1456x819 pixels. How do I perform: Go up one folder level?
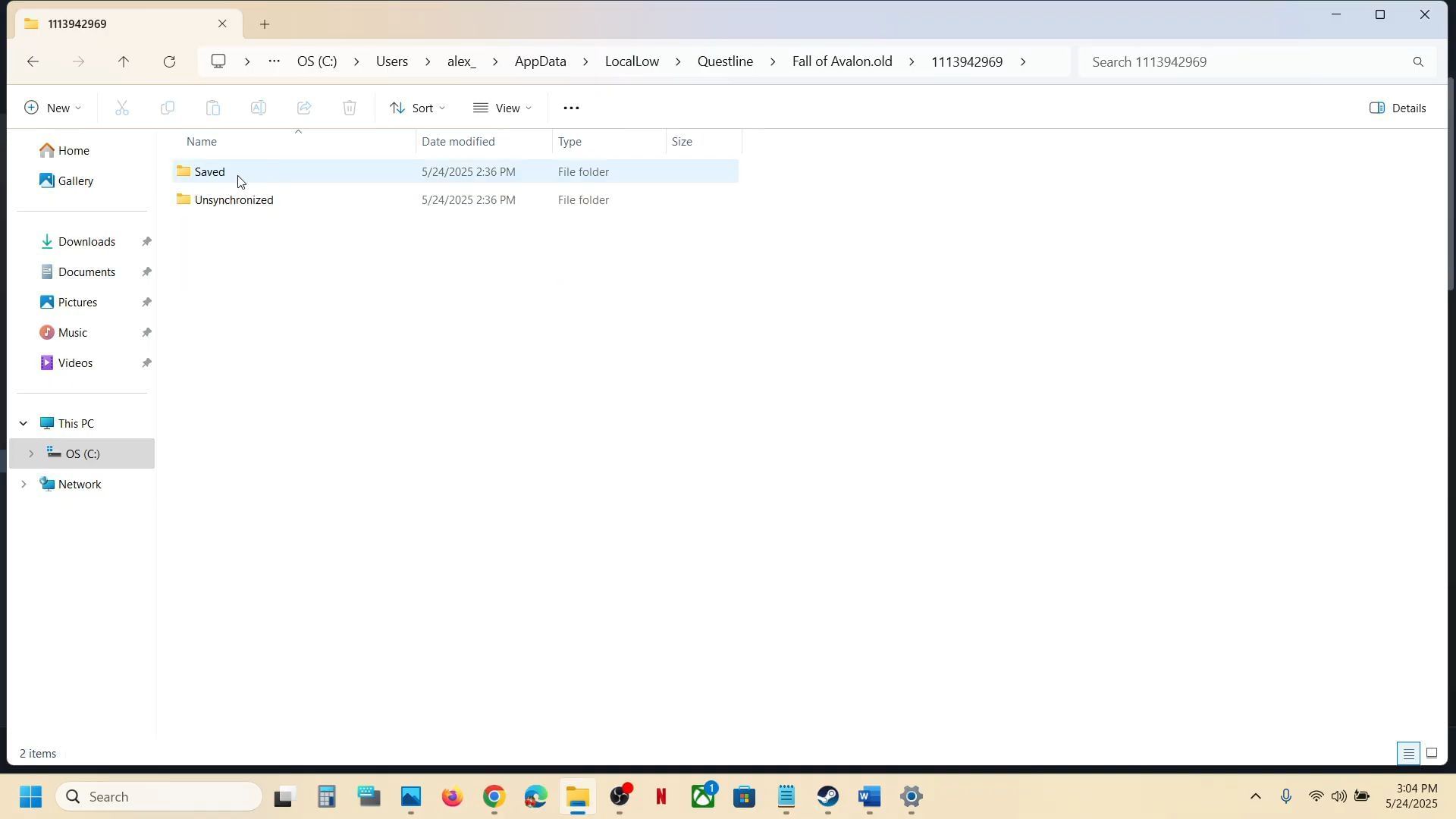click(x=124, y=61)
